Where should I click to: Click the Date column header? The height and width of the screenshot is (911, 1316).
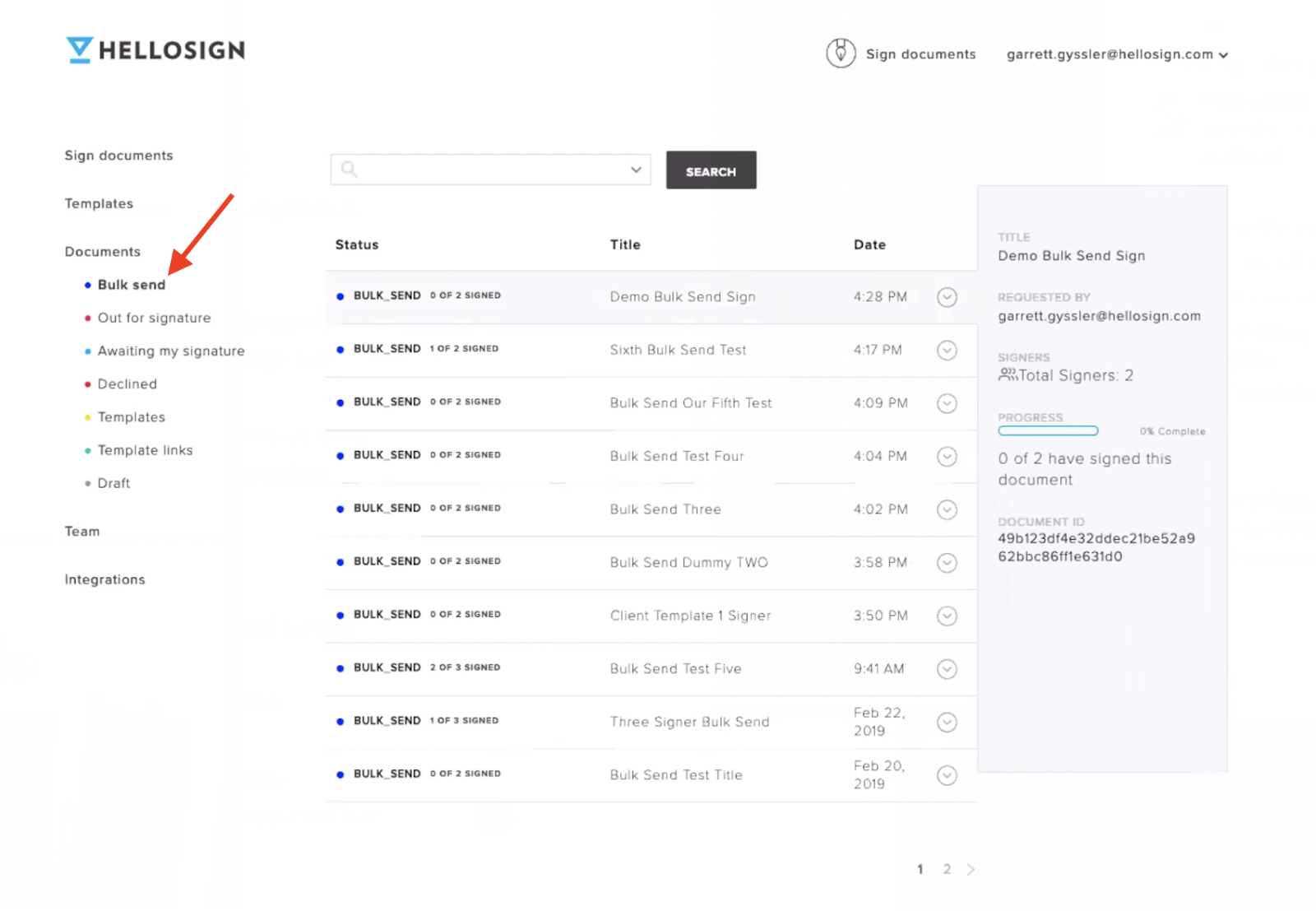click(x=869, y=244)
